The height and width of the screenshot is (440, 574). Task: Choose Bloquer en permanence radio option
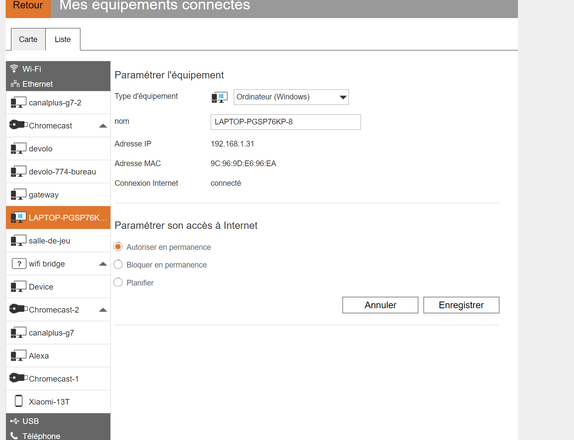(118, 264)
